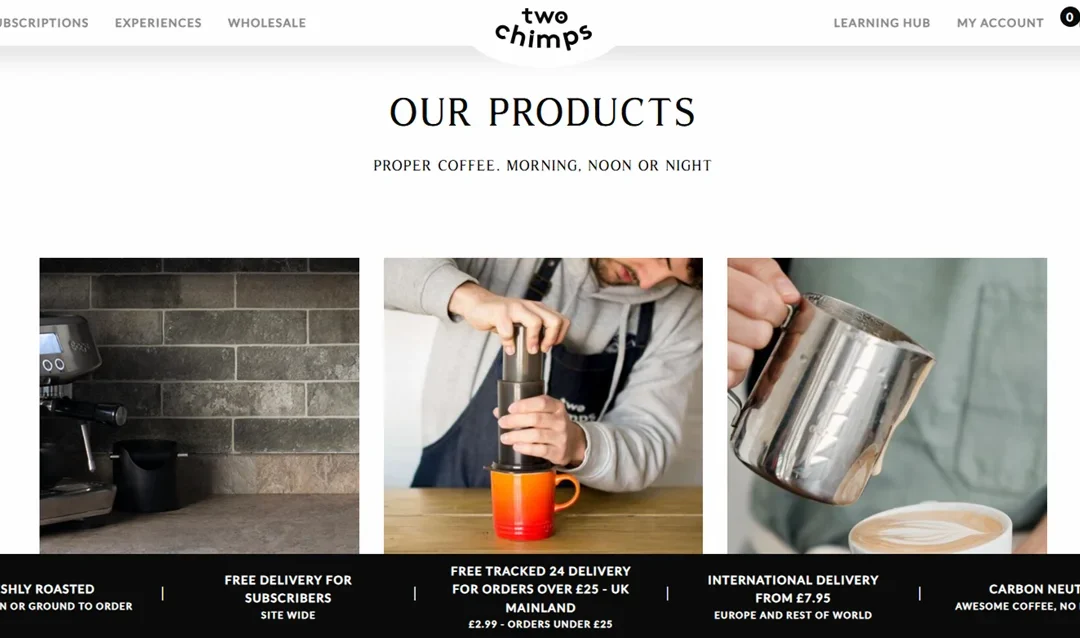The width and height of the screenshot is (1080, 638).
Task: Select the espresso machine product image
Action: coord(199,406)
